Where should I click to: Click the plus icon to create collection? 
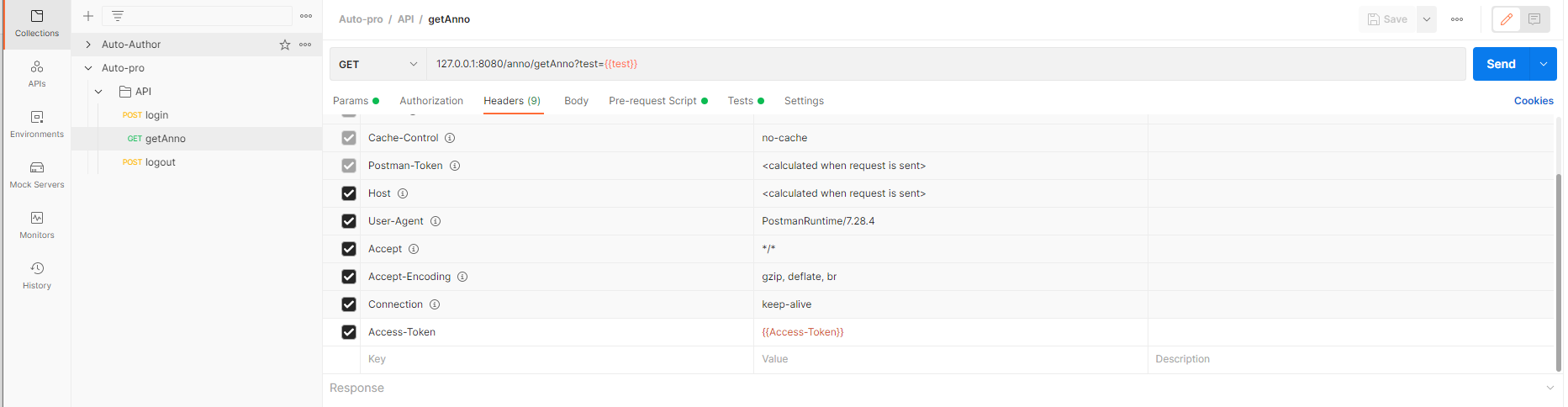88,16
